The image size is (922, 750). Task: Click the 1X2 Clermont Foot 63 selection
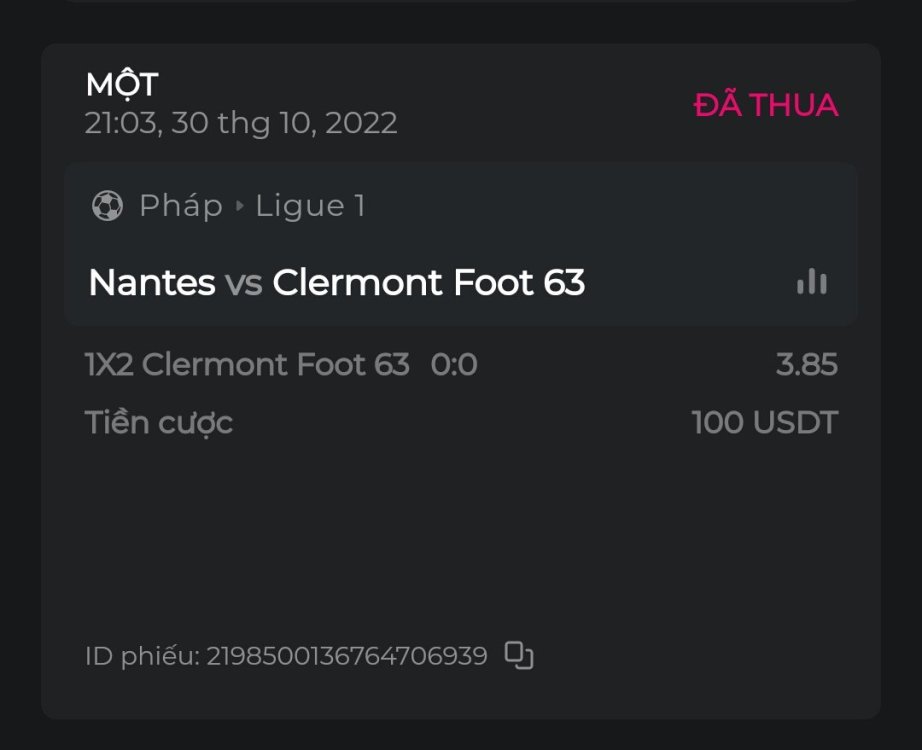coord(247,365)
